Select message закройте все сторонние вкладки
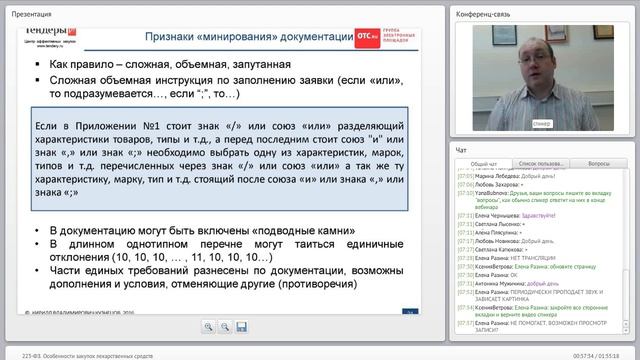The height and width of the screenshot is (360, 640). [533, 311]
